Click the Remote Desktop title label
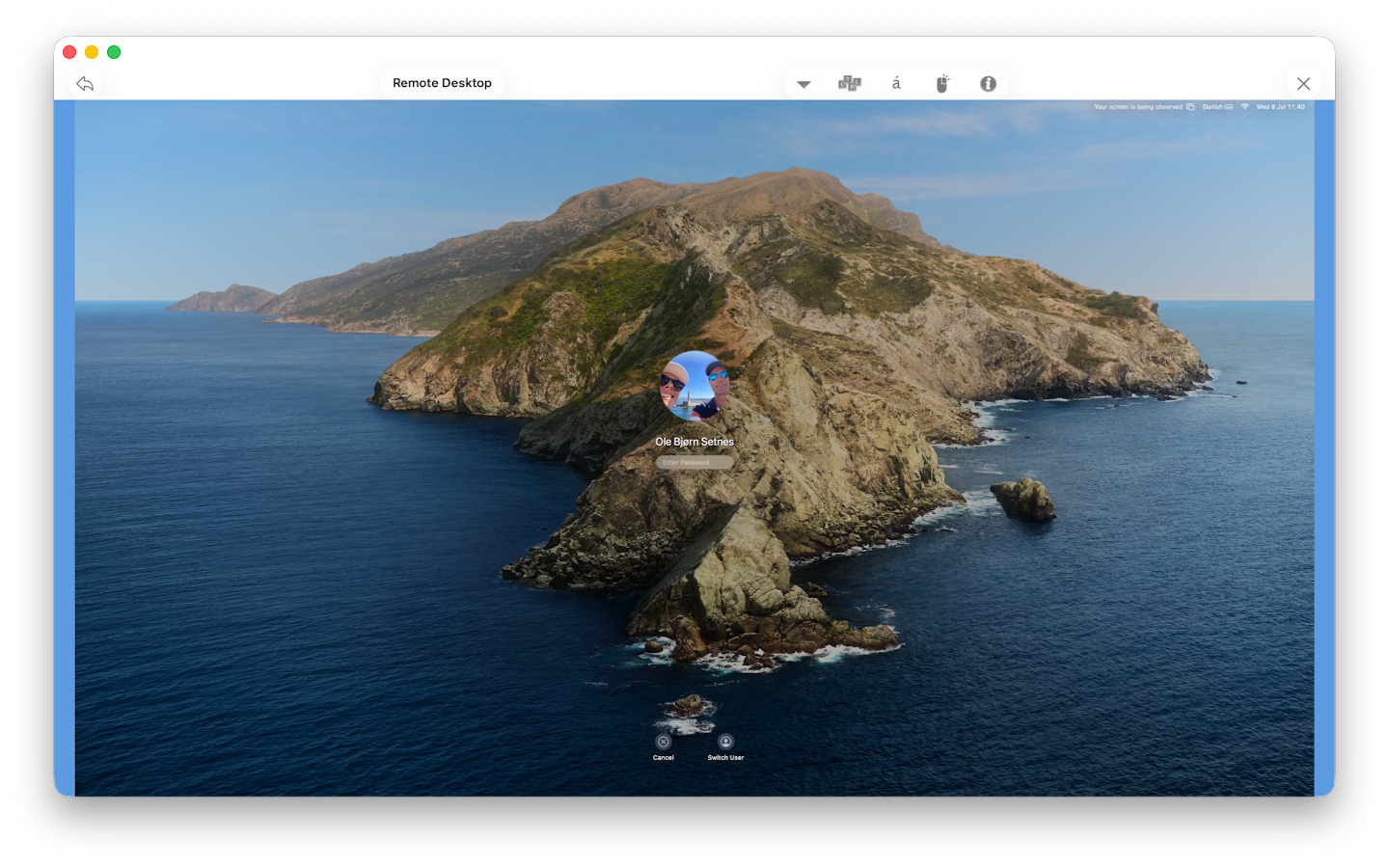Screen dimensions: 1389x868 click(x=442, y=83)
